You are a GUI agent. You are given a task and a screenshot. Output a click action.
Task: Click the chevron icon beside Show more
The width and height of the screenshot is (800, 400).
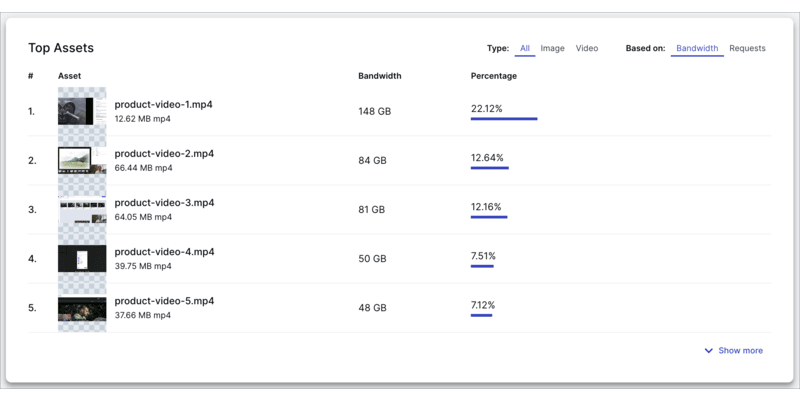coord(708,351)
